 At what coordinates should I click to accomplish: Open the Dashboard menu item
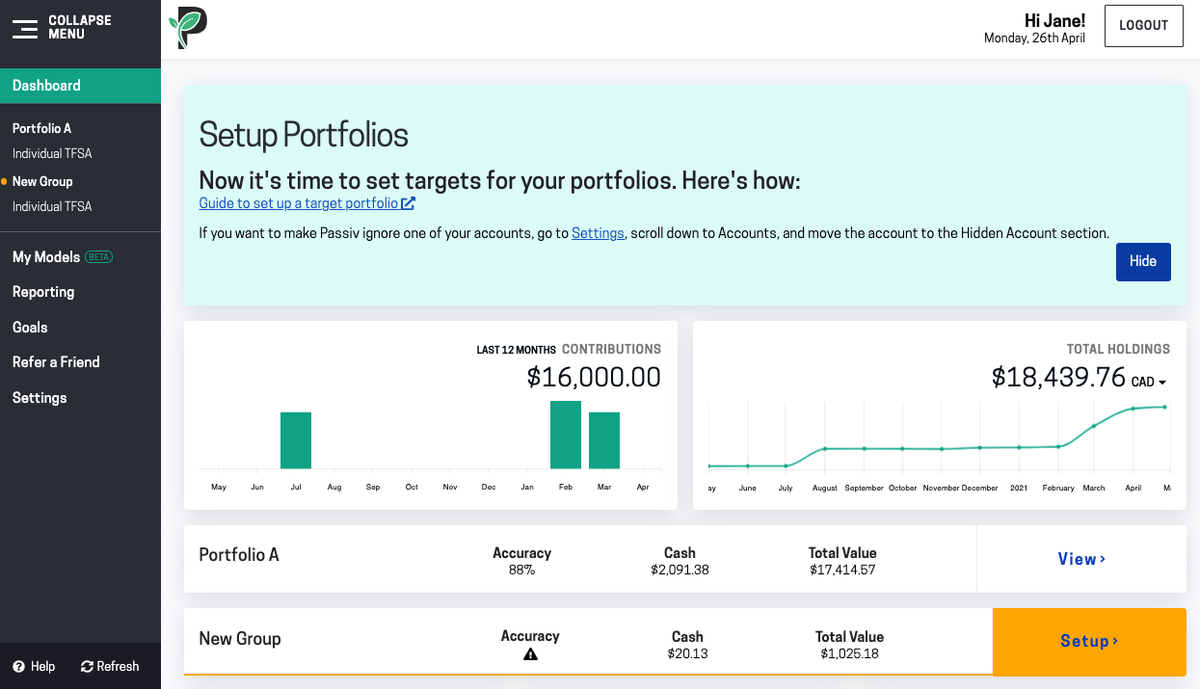coord(80,86)
